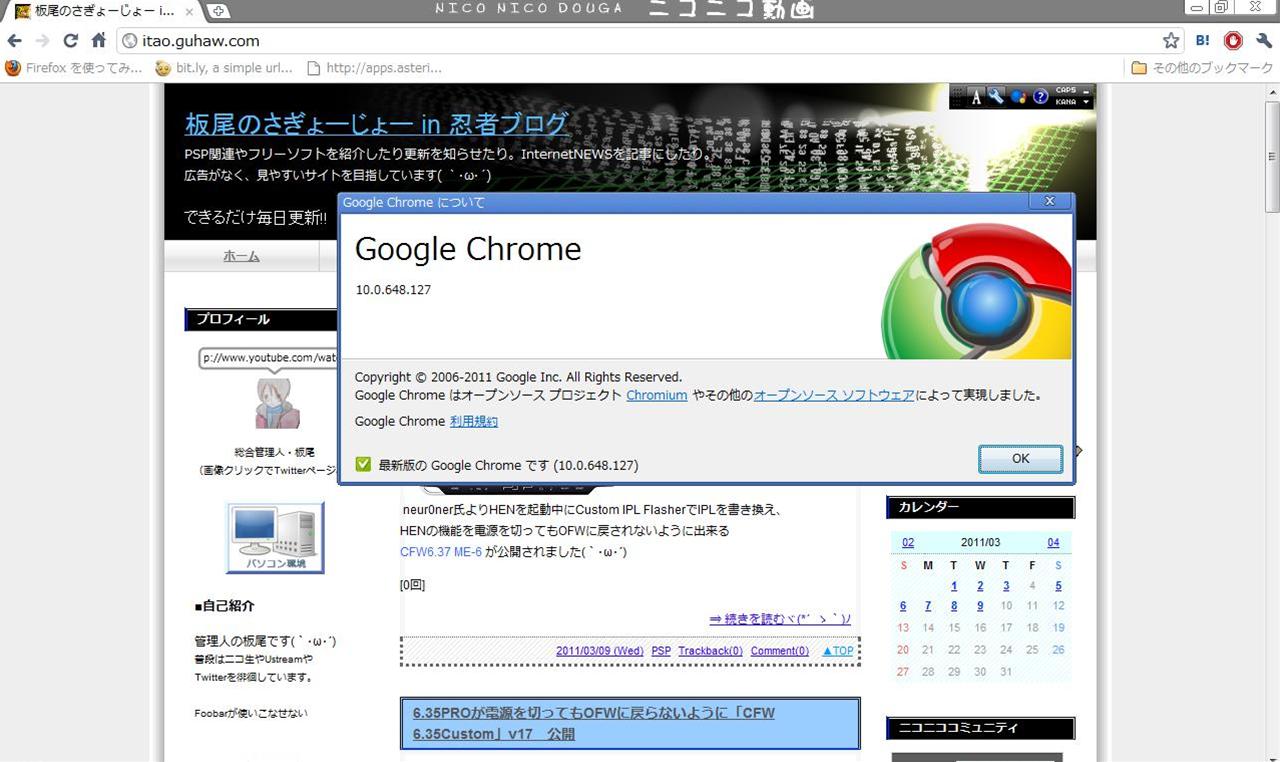1280x762 pixels.
Task: Click the browser forward arrow
Action: (42, 41)
